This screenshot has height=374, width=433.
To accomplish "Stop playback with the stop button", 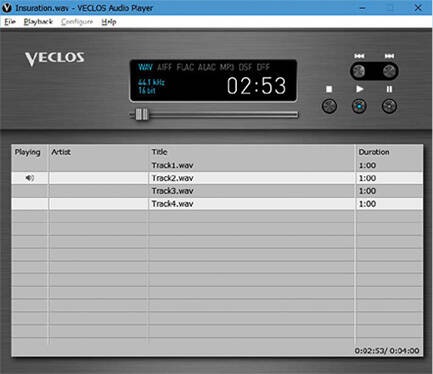I will [329, 106].
